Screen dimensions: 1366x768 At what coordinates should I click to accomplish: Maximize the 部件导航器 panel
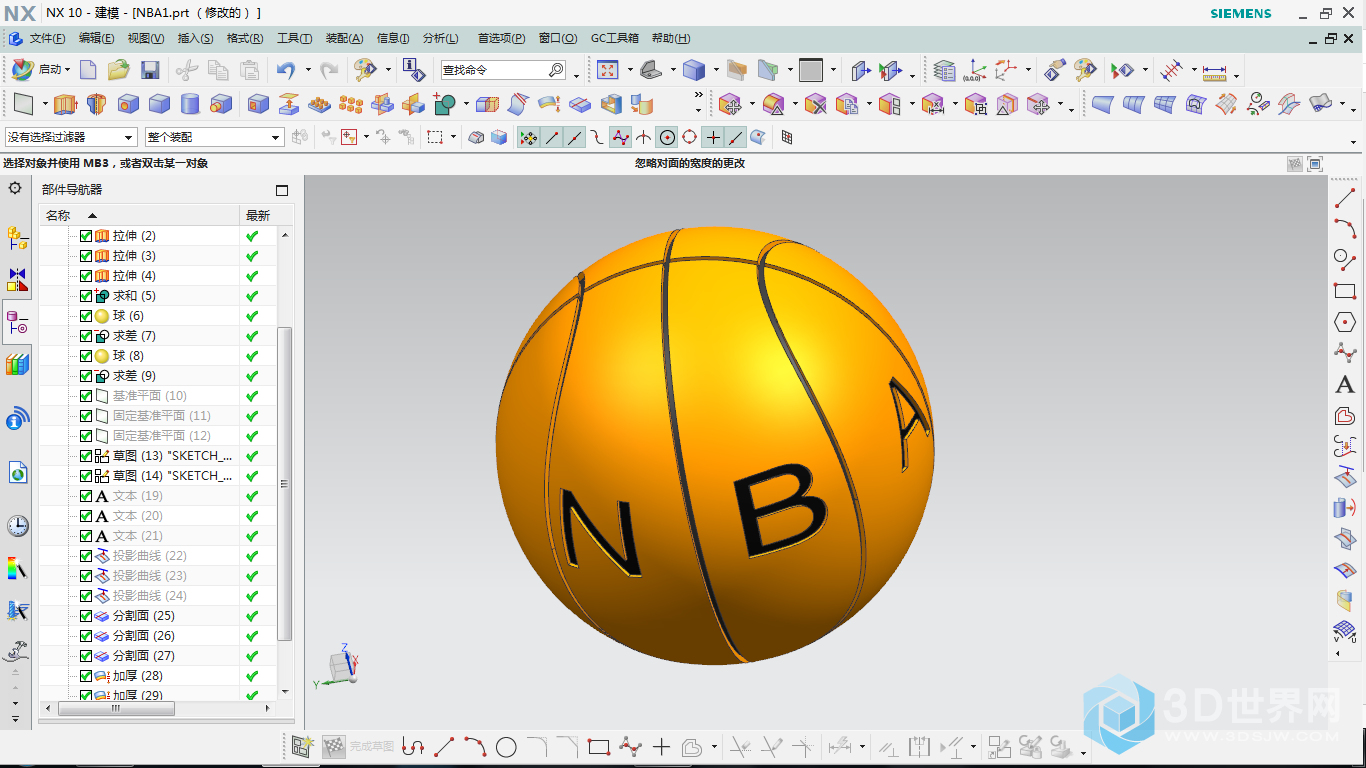point(282,190)
